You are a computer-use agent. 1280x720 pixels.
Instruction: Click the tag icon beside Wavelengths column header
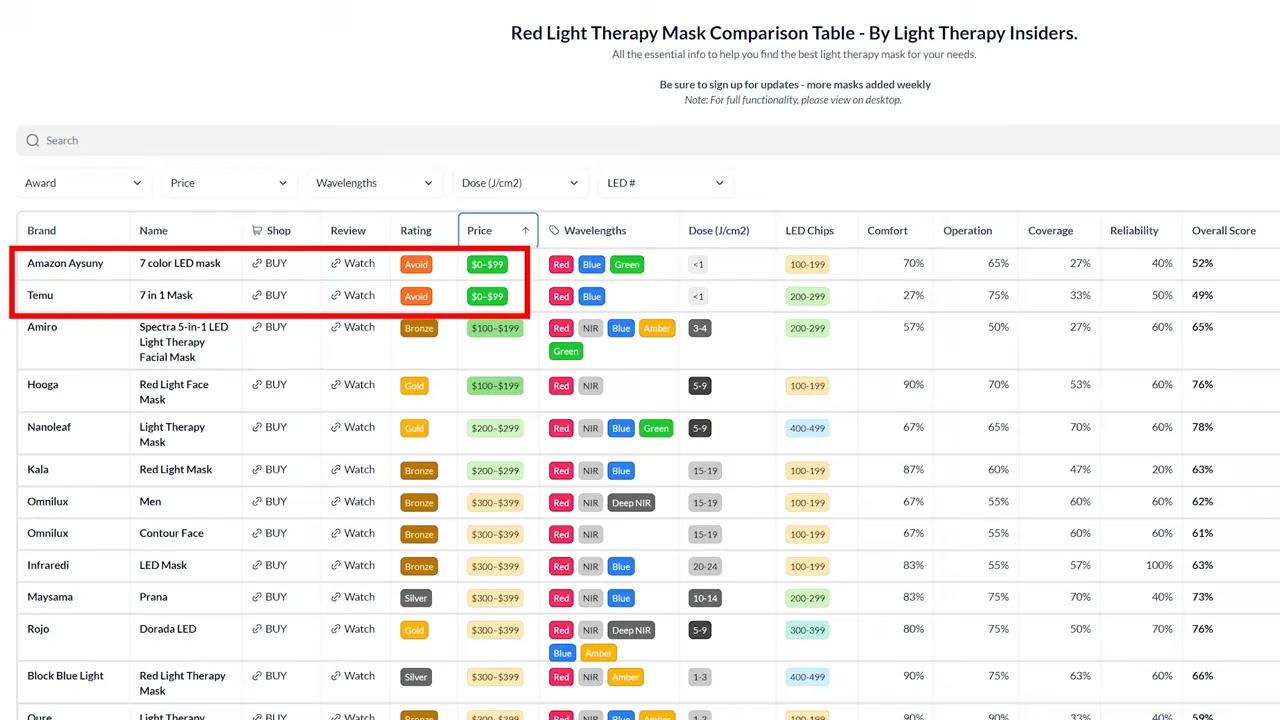pos(554,230)
